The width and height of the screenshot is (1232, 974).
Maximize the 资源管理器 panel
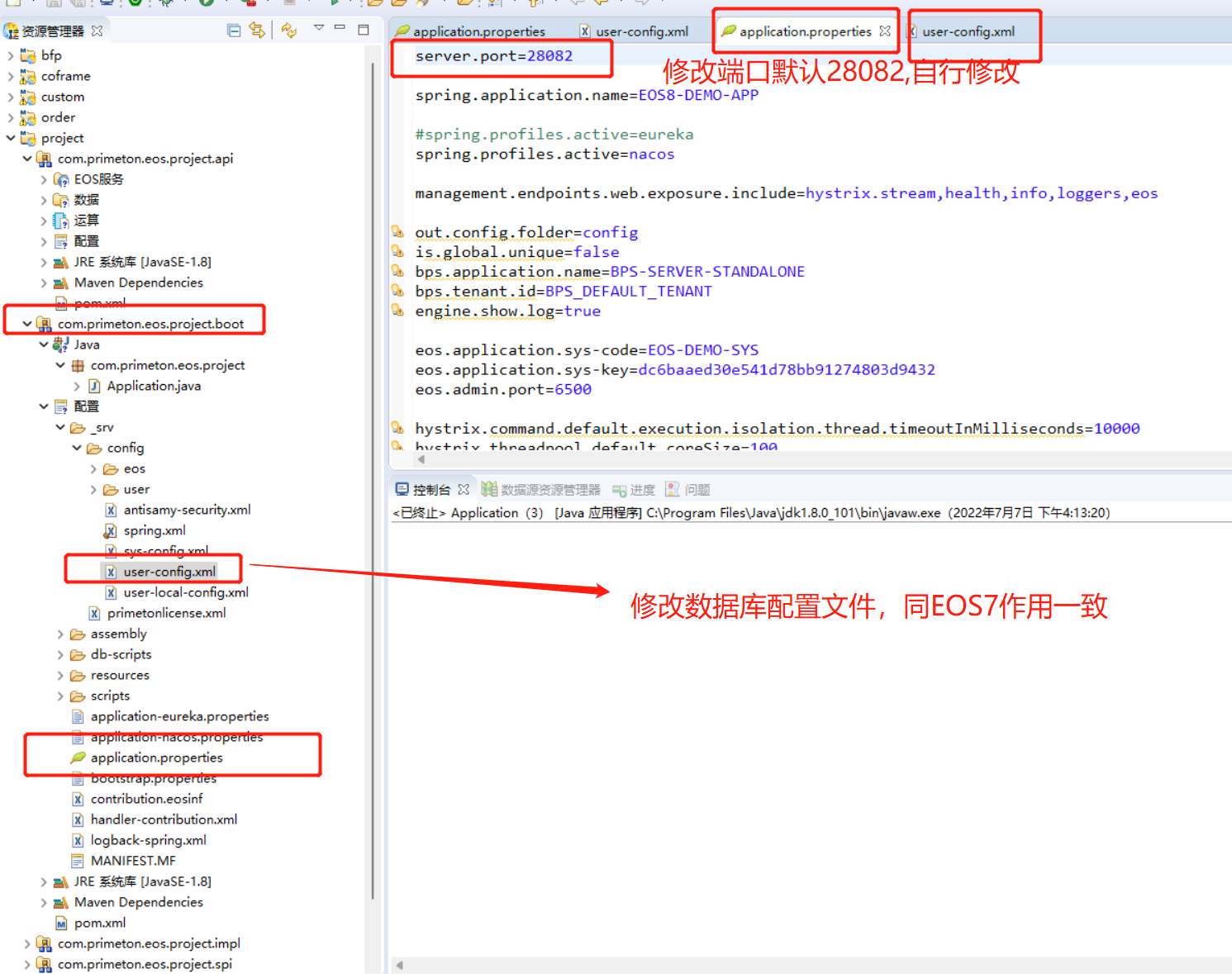tap(363, 29)
